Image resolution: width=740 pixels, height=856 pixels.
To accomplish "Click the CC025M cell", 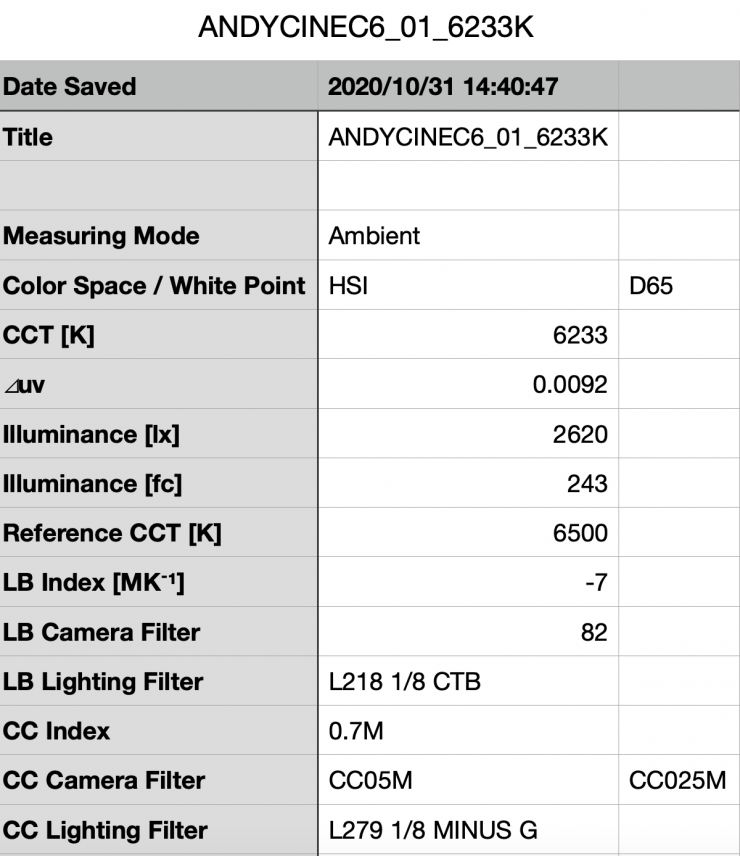I will tap(677, 781).
